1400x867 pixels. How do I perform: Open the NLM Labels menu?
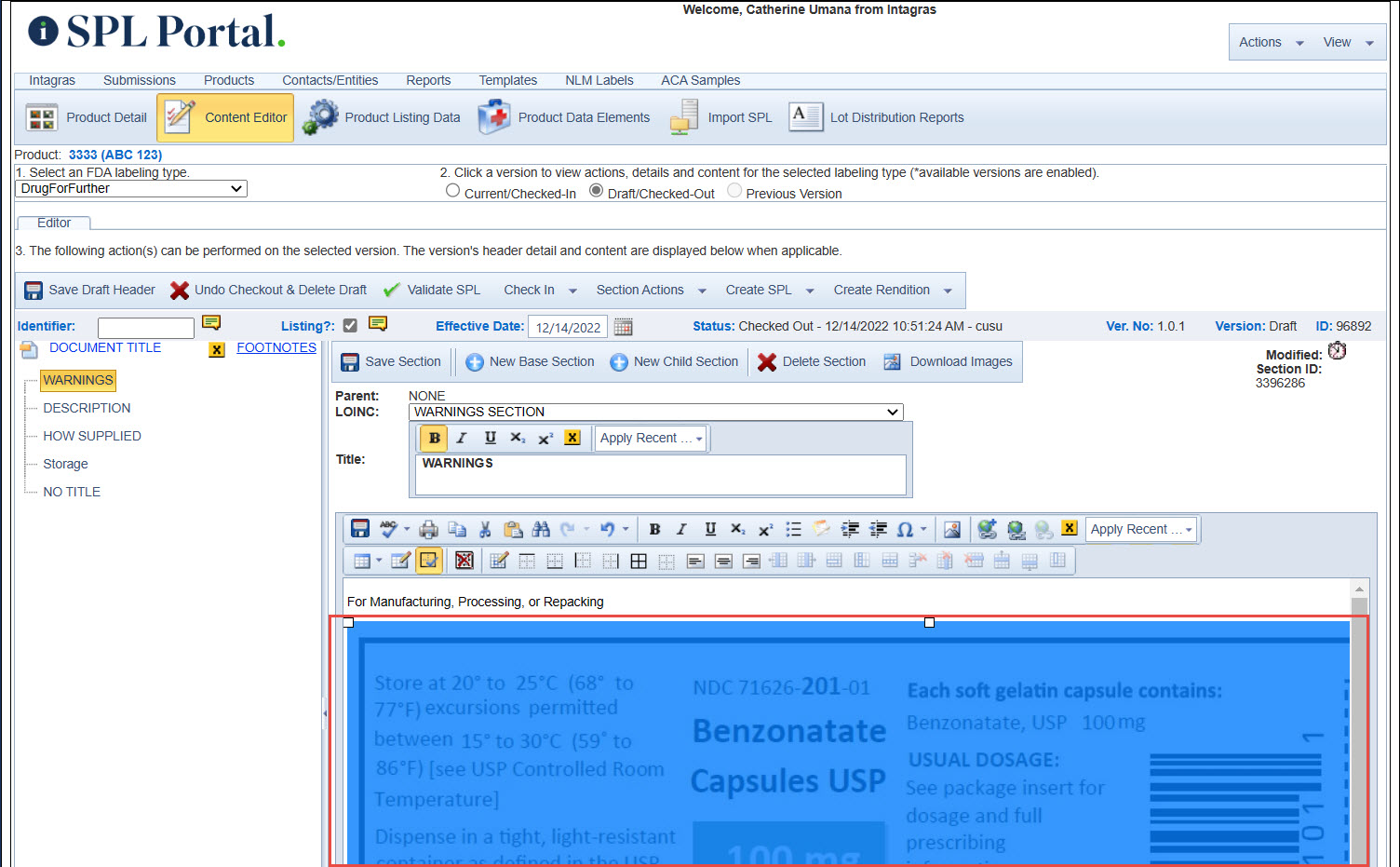coord(599,80)
